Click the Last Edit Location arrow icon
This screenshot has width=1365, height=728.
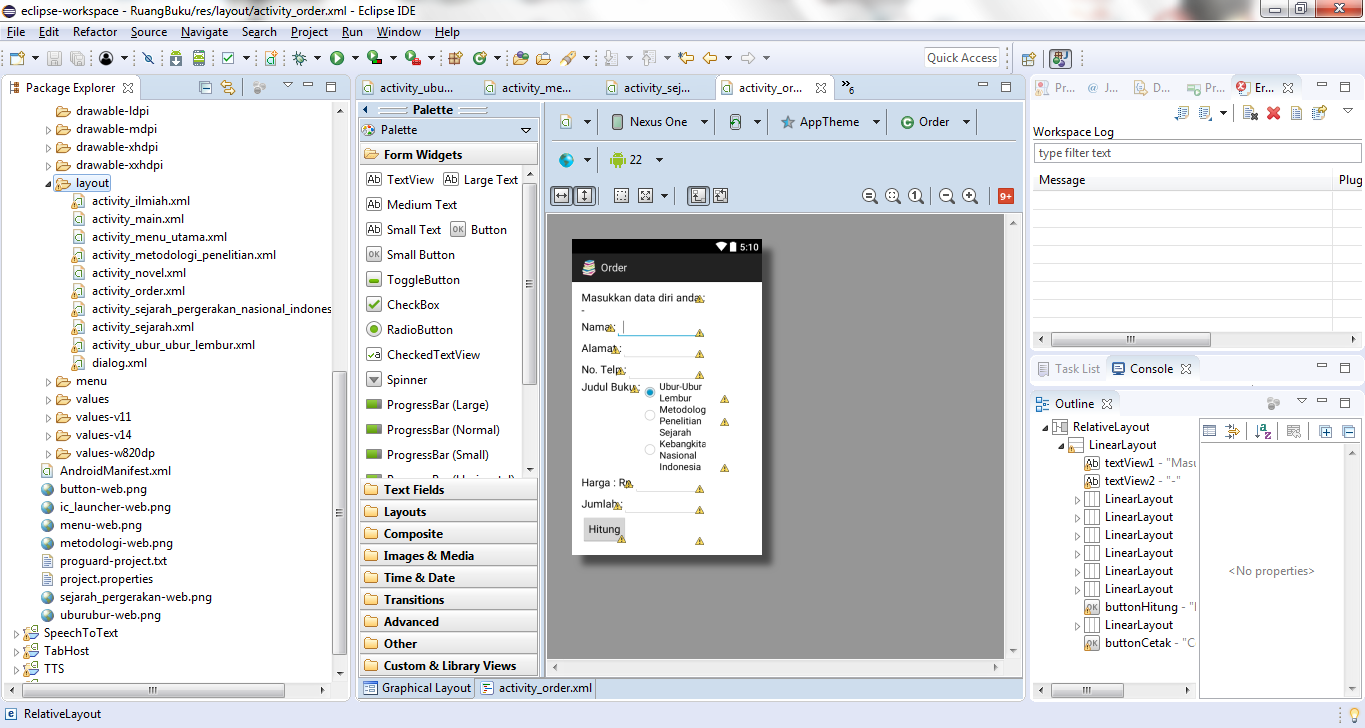click(686, 59)
